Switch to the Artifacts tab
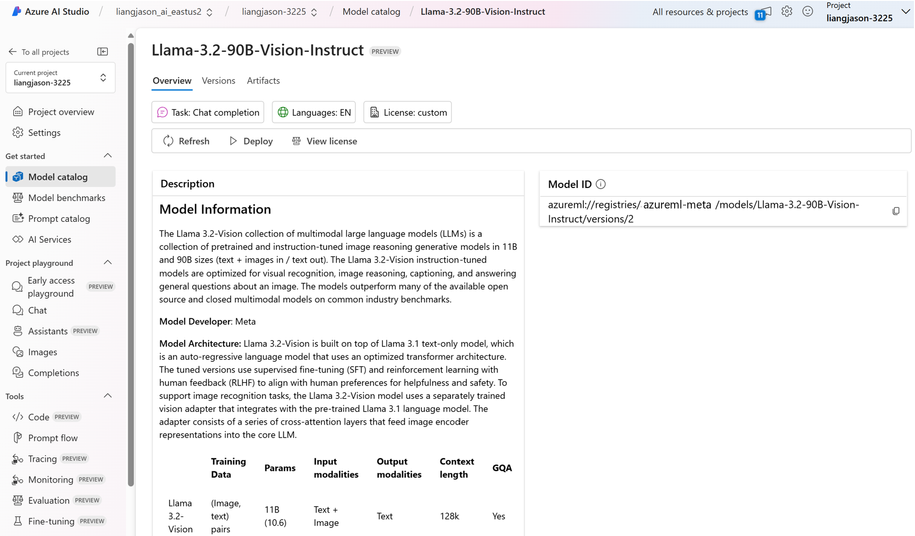Screen dimensions: 915x536 (x=263, y=80)
